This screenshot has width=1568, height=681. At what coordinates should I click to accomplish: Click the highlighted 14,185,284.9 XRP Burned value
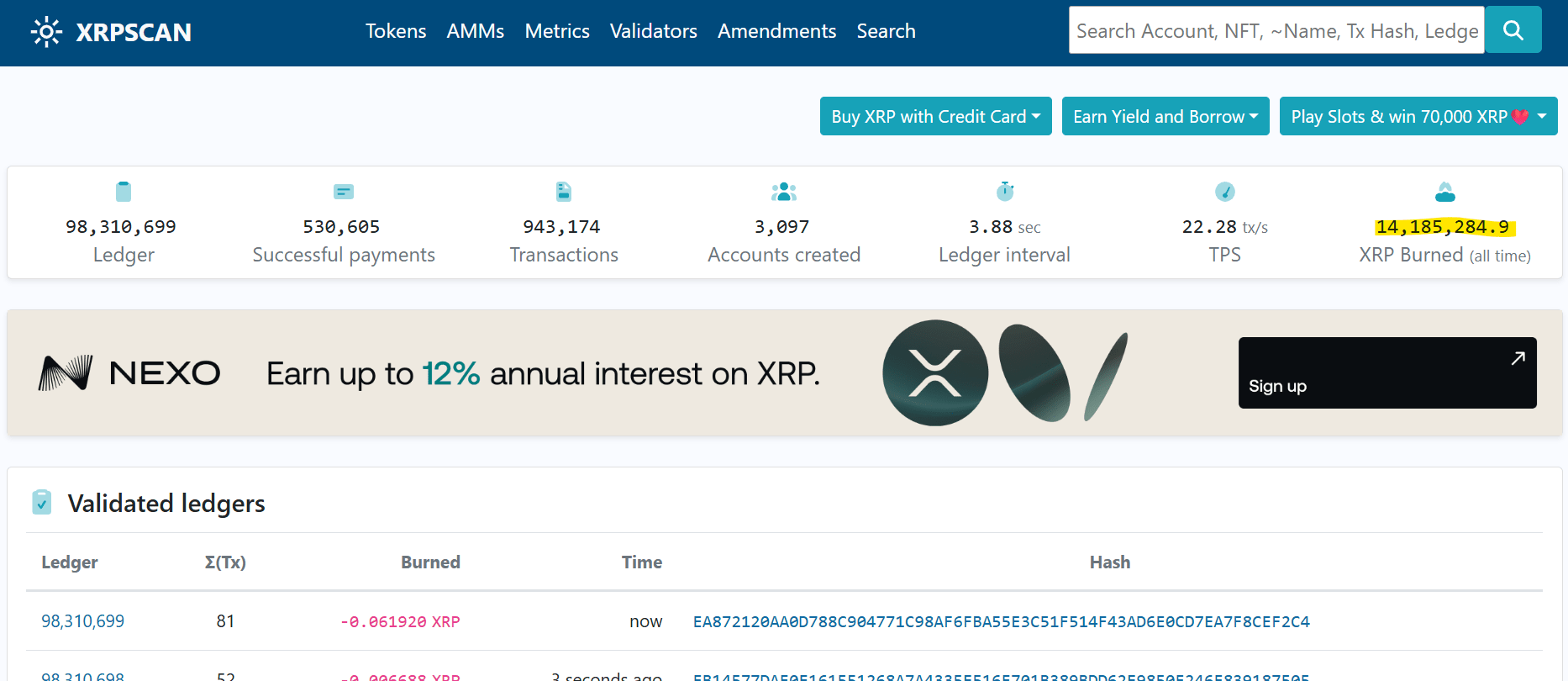(x=1444, y=227)
